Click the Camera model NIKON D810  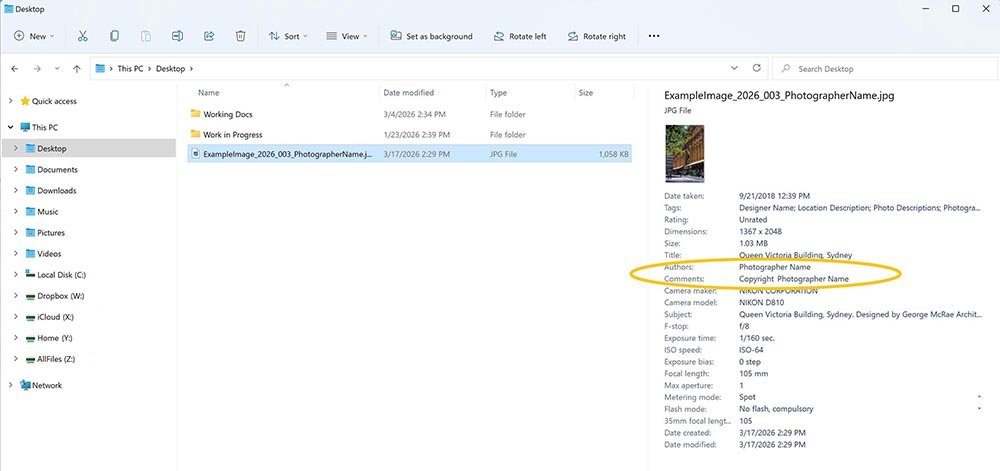pos(763,303)
